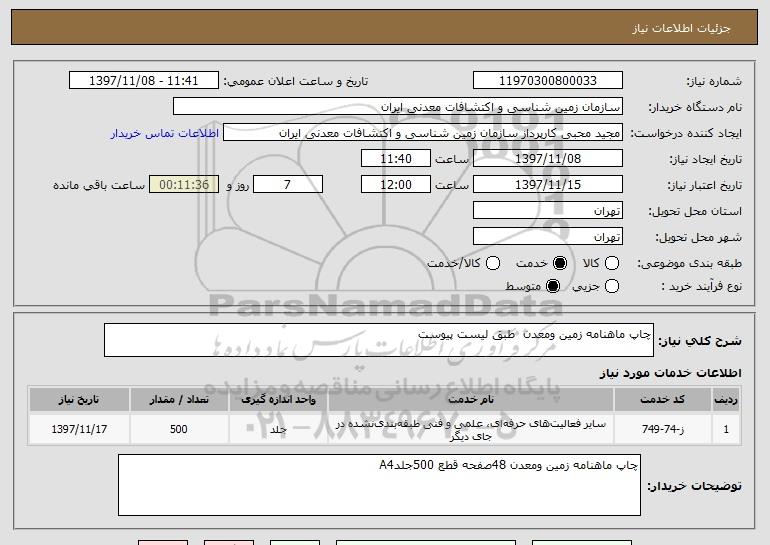Click the شماره نیاز field 11970300800033
This screenshot has height=545, width=770.
[548, 81]
